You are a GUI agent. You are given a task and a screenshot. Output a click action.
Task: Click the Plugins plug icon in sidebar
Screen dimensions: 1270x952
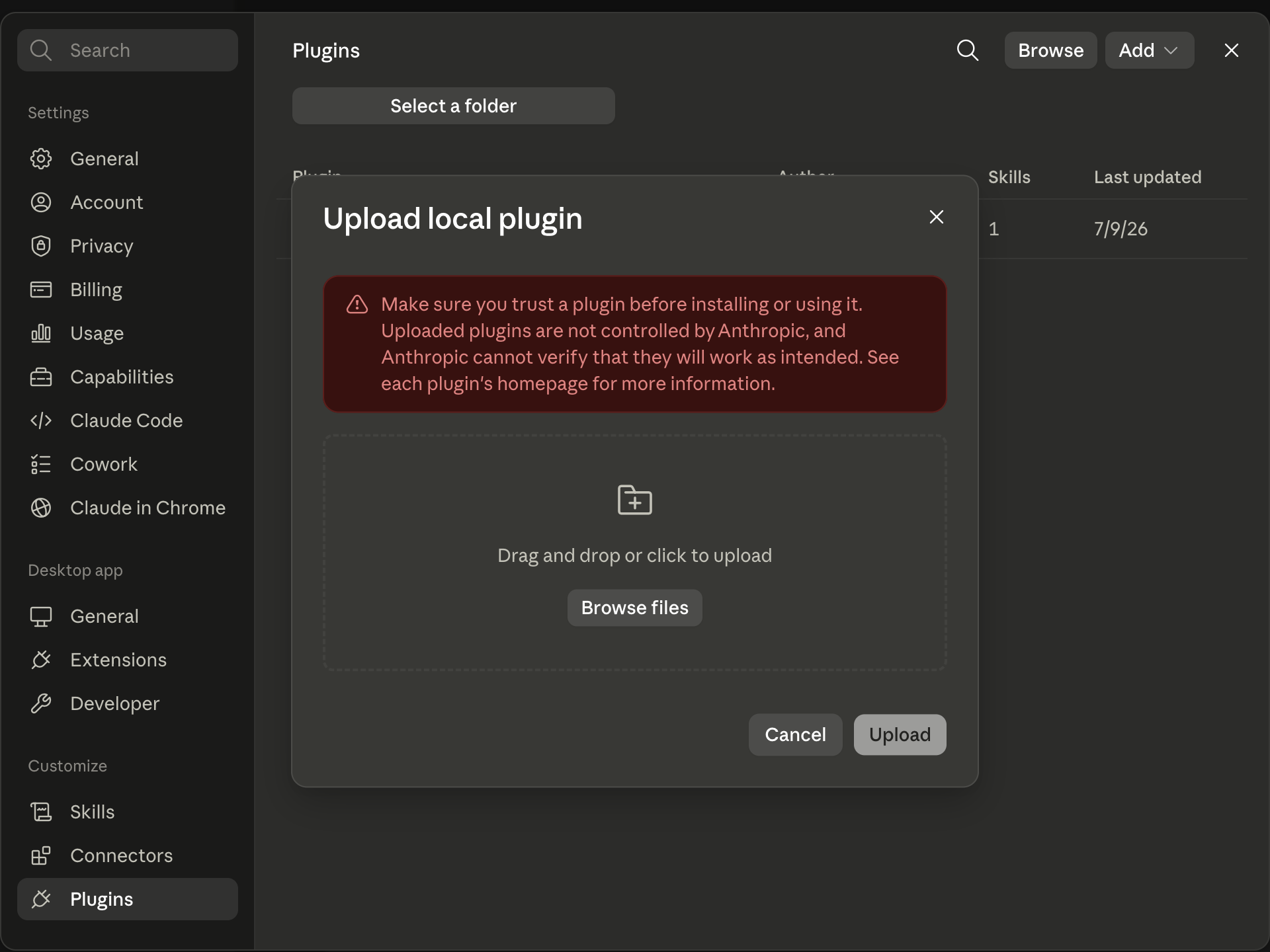(41, 899)
